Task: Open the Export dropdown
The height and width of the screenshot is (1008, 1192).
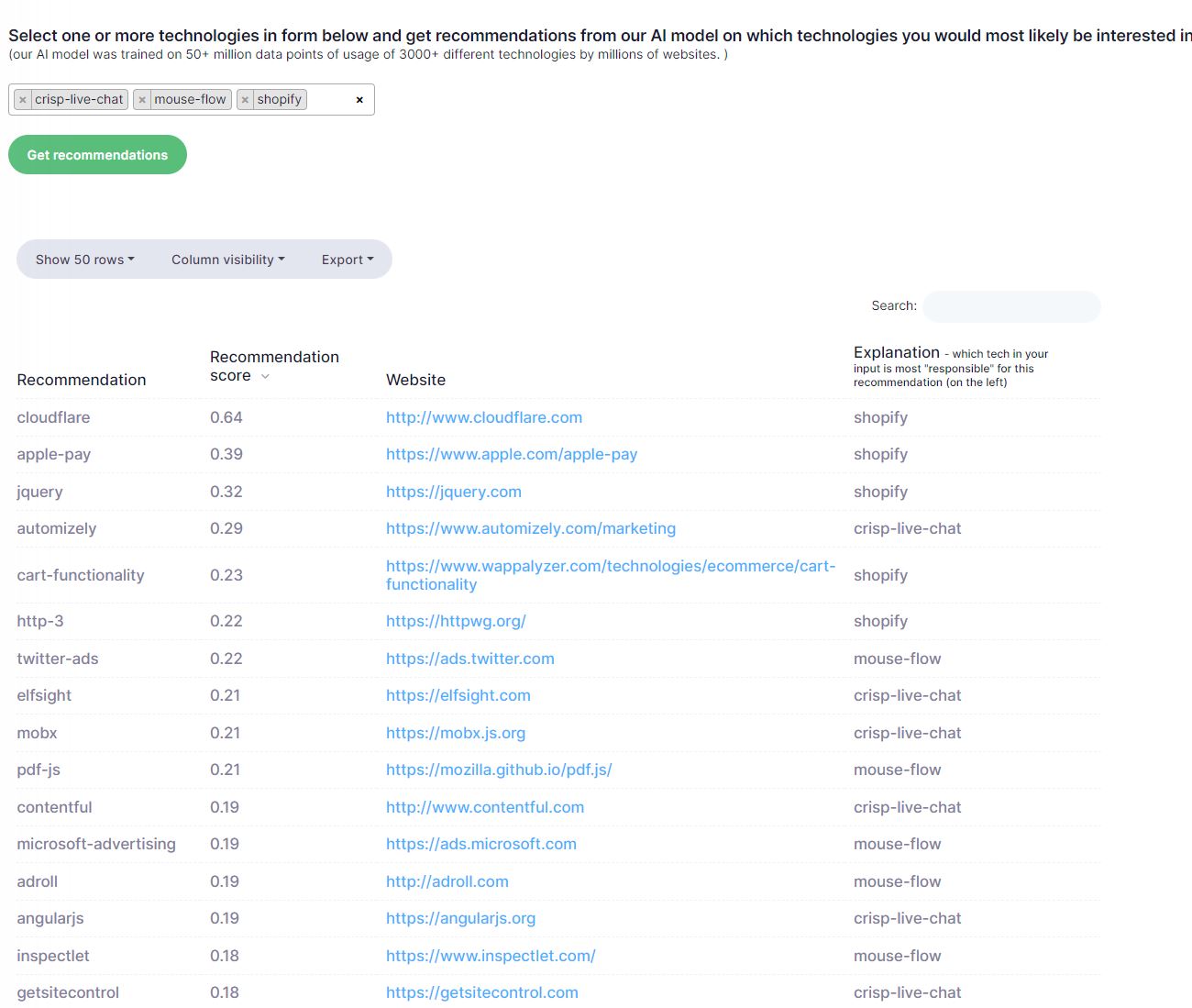Action: (348, 260)
